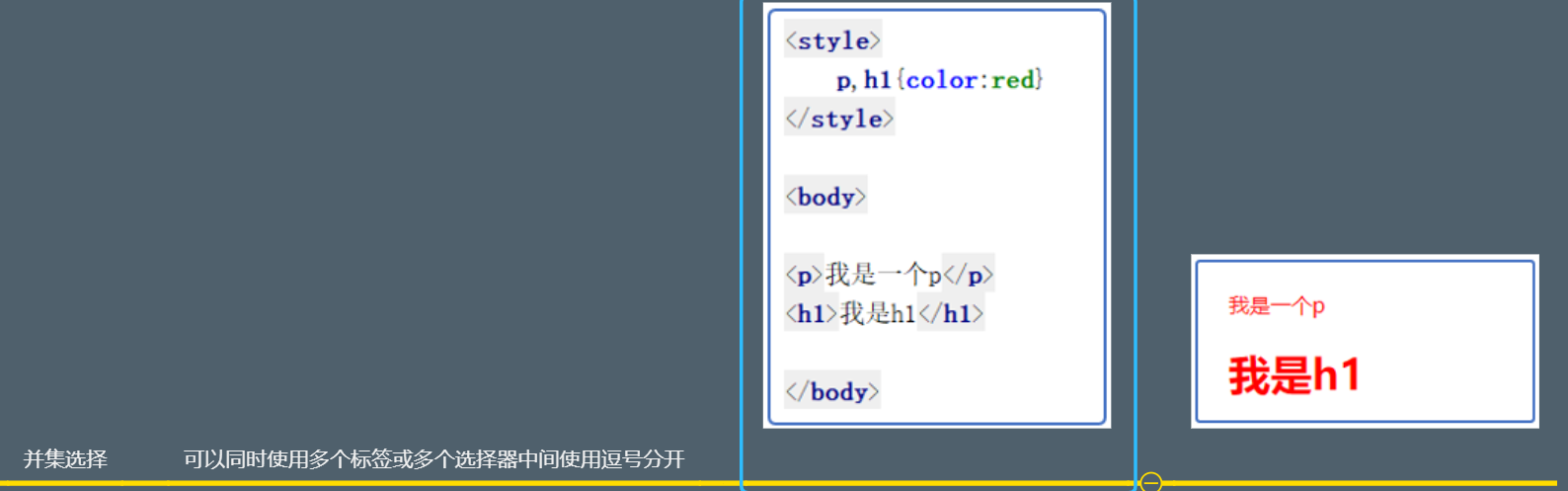This screenshot has height=491, width=1568.
Task: Click the closing </body> tag line
Action: [832, 392]
